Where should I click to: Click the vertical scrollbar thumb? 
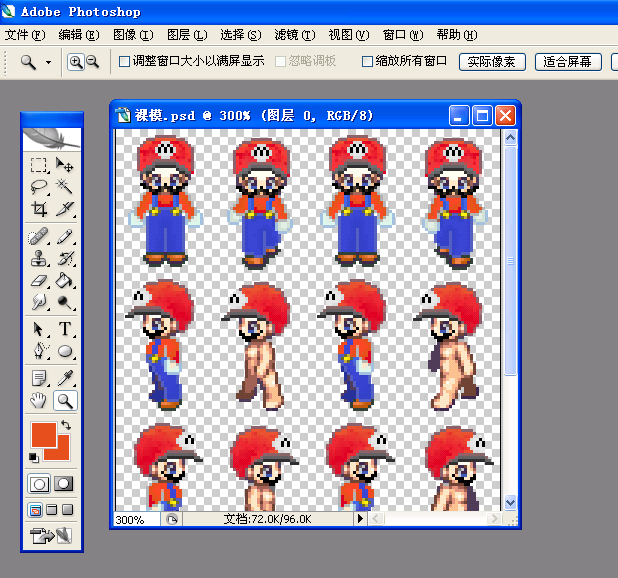point(510,261)
